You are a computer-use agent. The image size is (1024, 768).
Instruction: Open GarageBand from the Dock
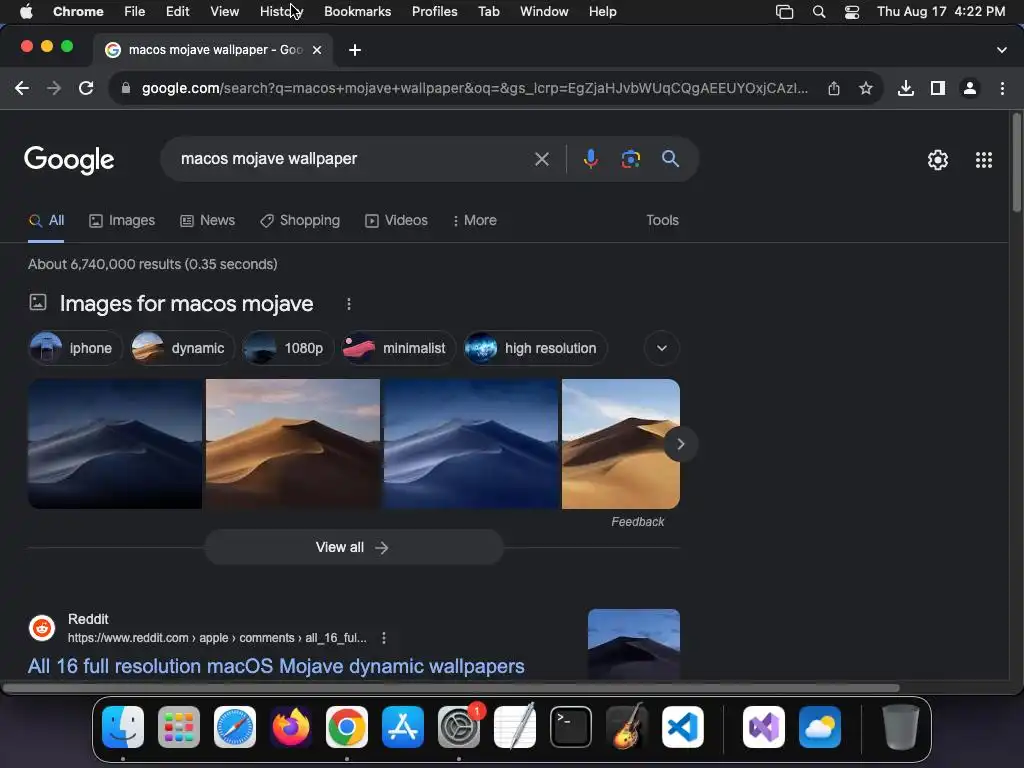tap(627, 727)
